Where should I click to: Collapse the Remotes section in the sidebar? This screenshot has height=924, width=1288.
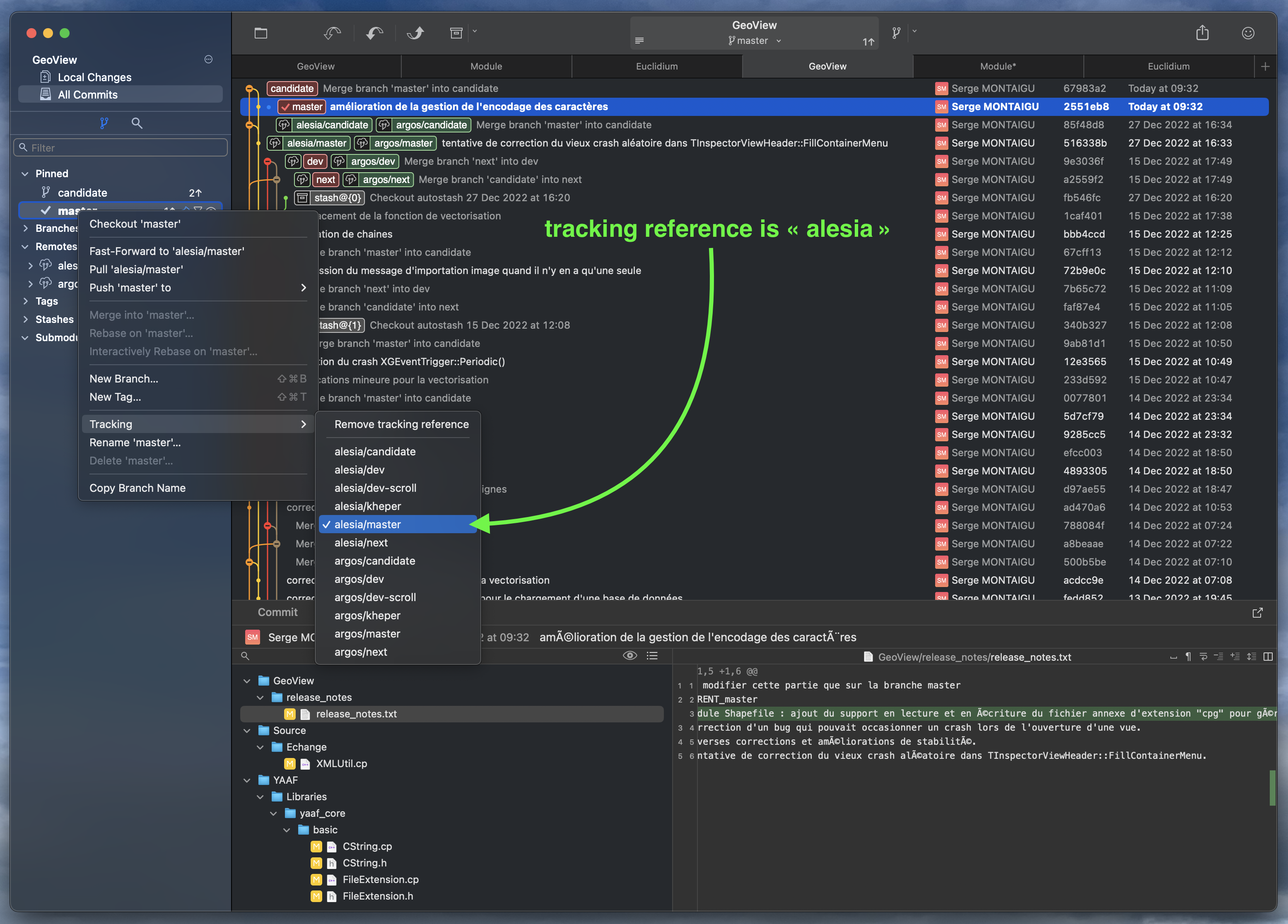25,246
